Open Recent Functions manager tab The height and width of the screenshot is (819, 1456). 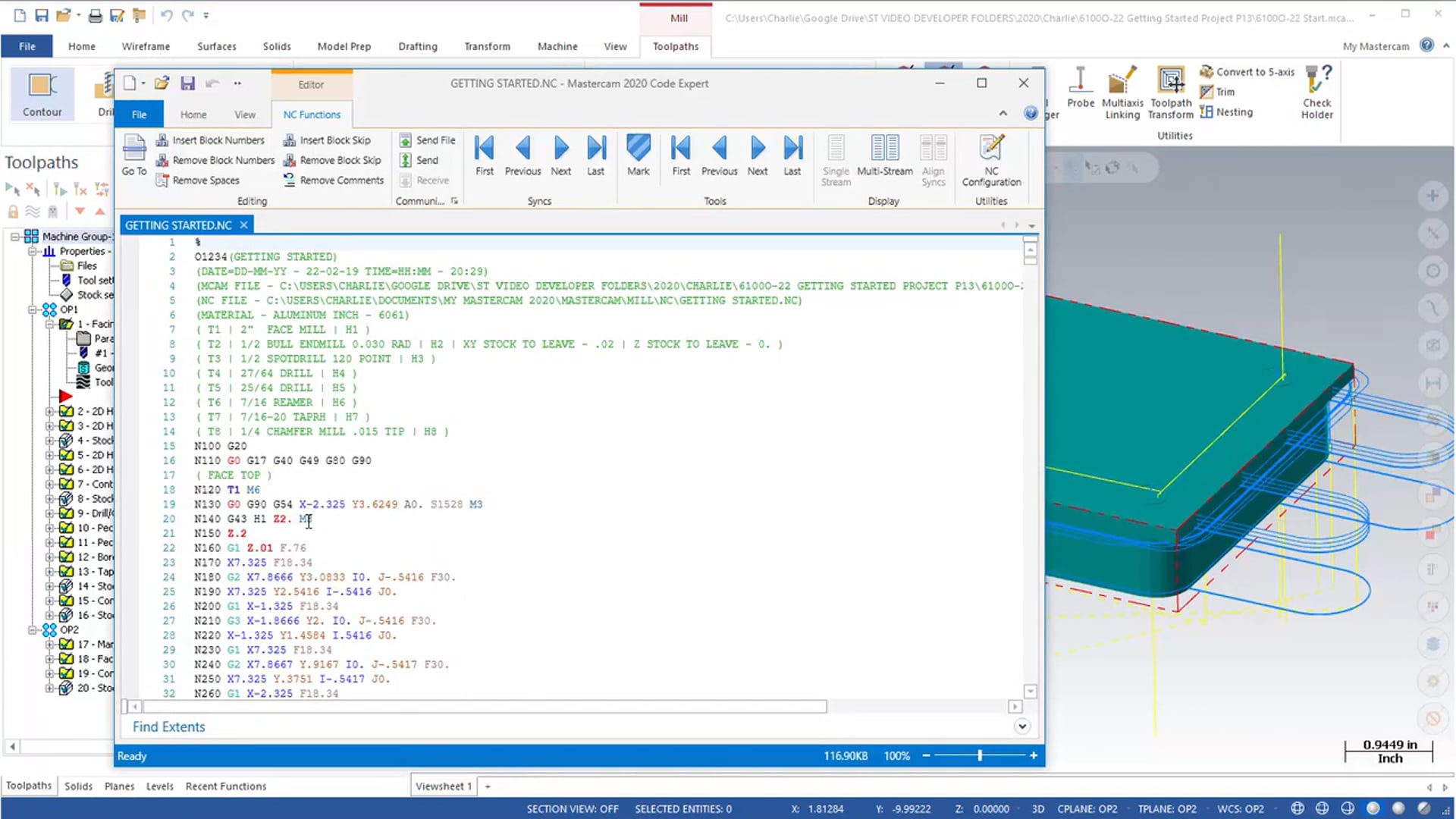pyautogui.click(x=226, y=786)
